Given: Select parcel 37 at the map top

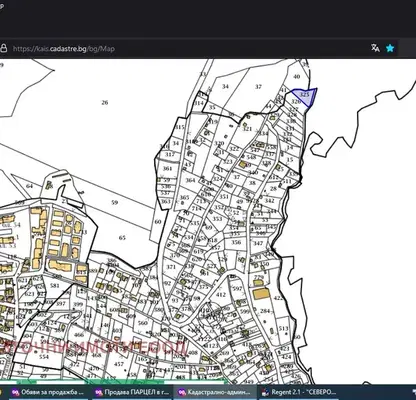Looking at the screenshot, I should tap(258, 86).
